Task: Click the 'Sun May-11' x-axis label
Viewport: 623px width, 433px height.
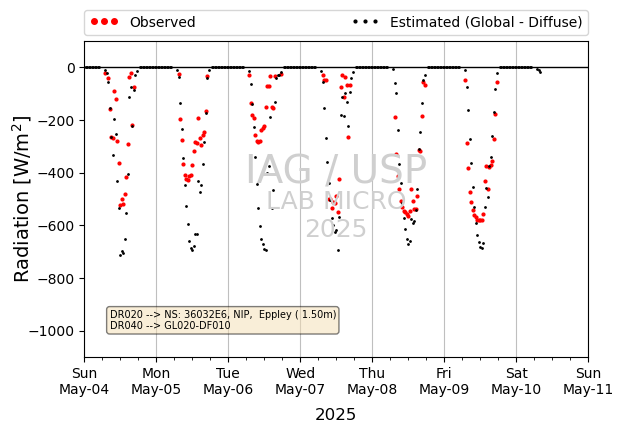Action: [588, 381]
